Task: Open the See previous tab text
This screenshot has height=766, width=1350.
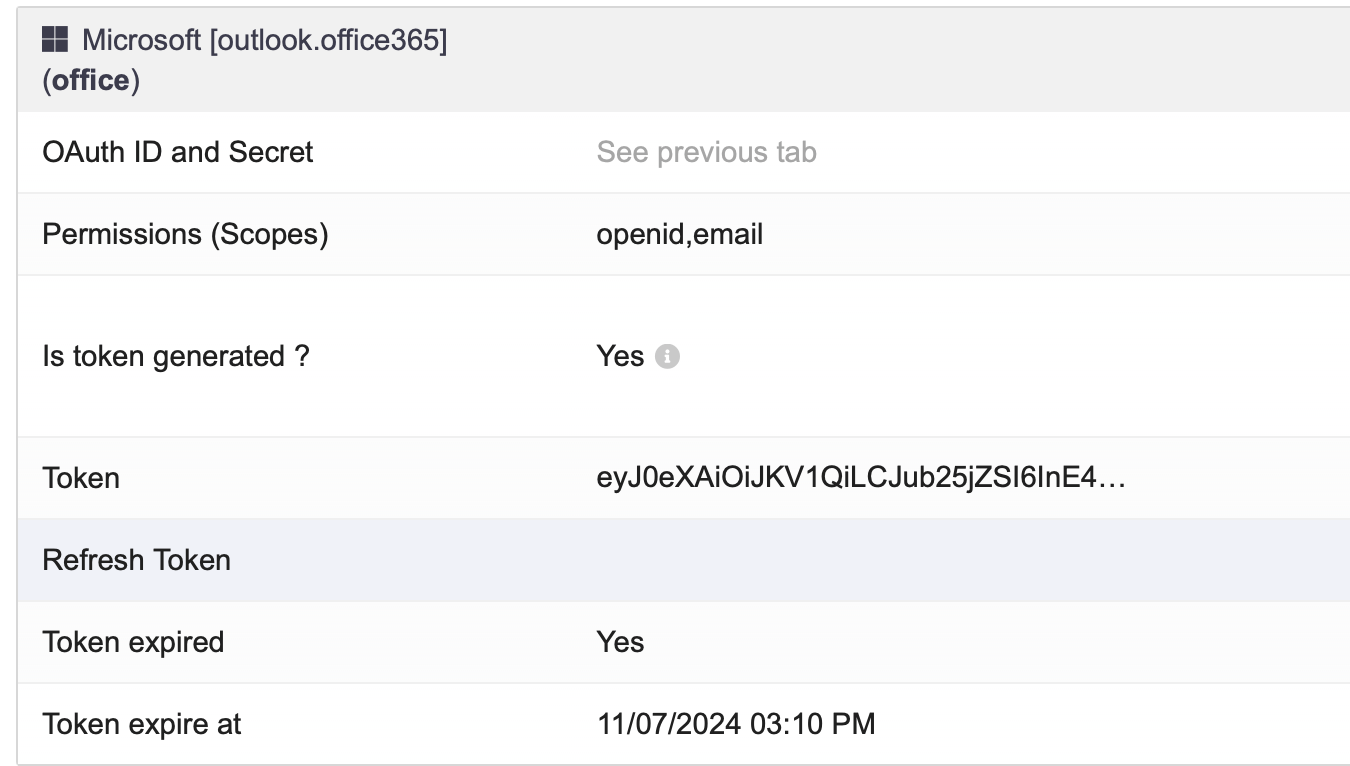Action: [x=707, y=152]
